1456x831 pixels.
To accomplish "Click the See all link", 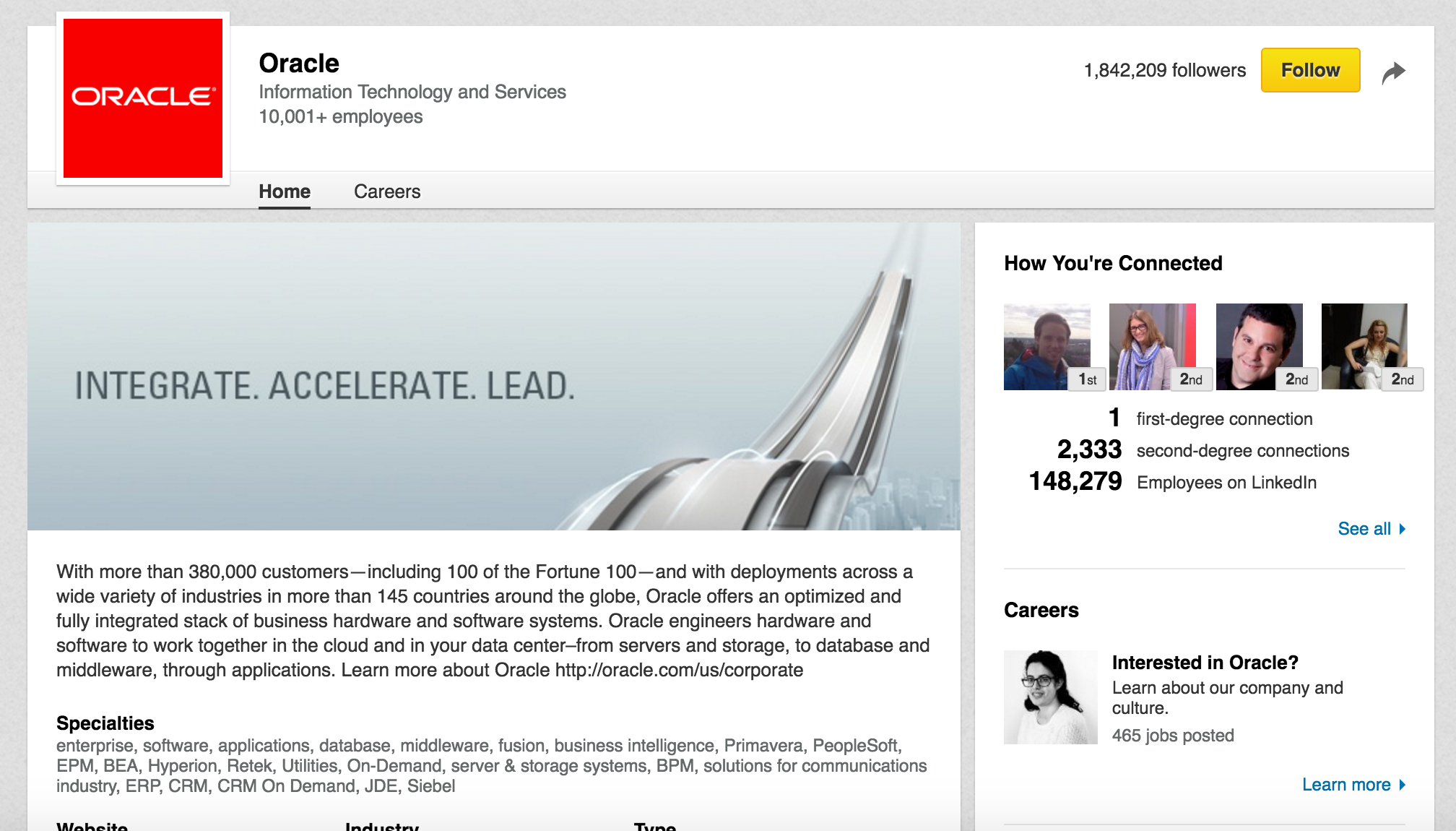I will [x=1364, y=529].
